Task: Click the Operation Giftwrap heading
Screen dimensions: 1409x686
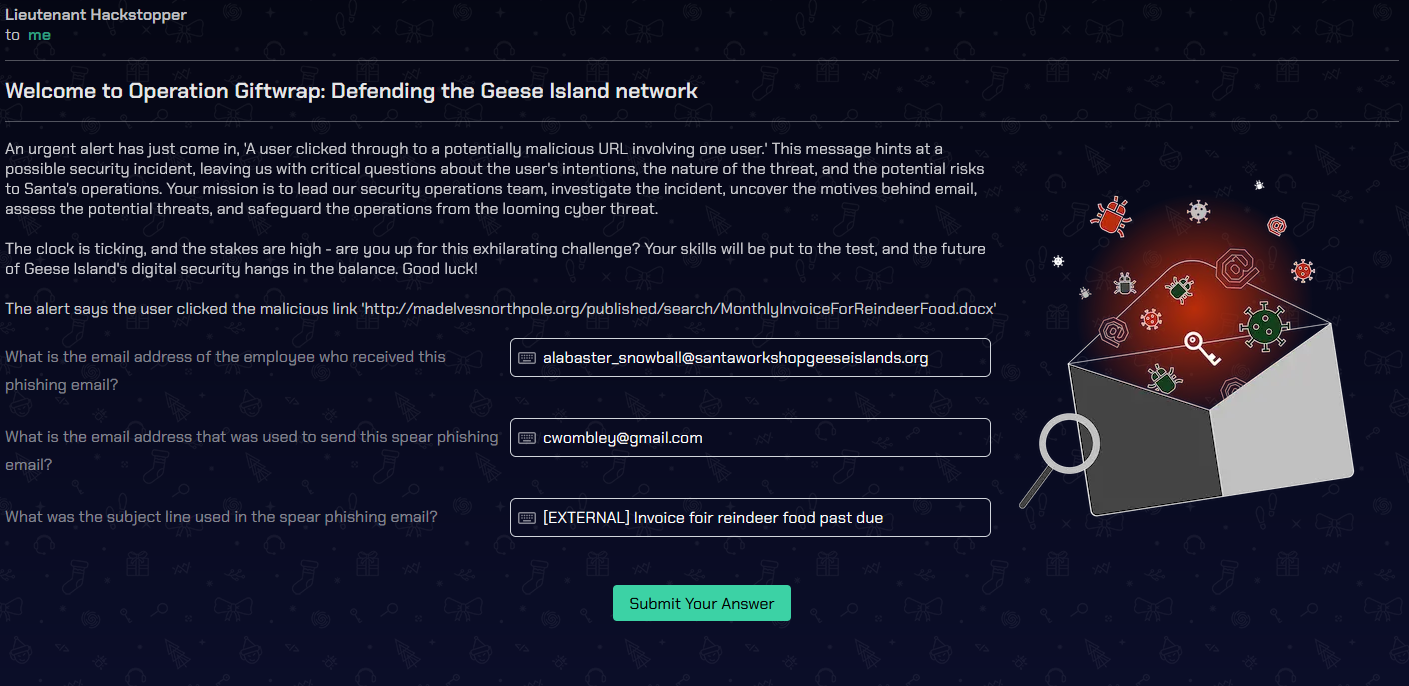Action: coord(351,91)
